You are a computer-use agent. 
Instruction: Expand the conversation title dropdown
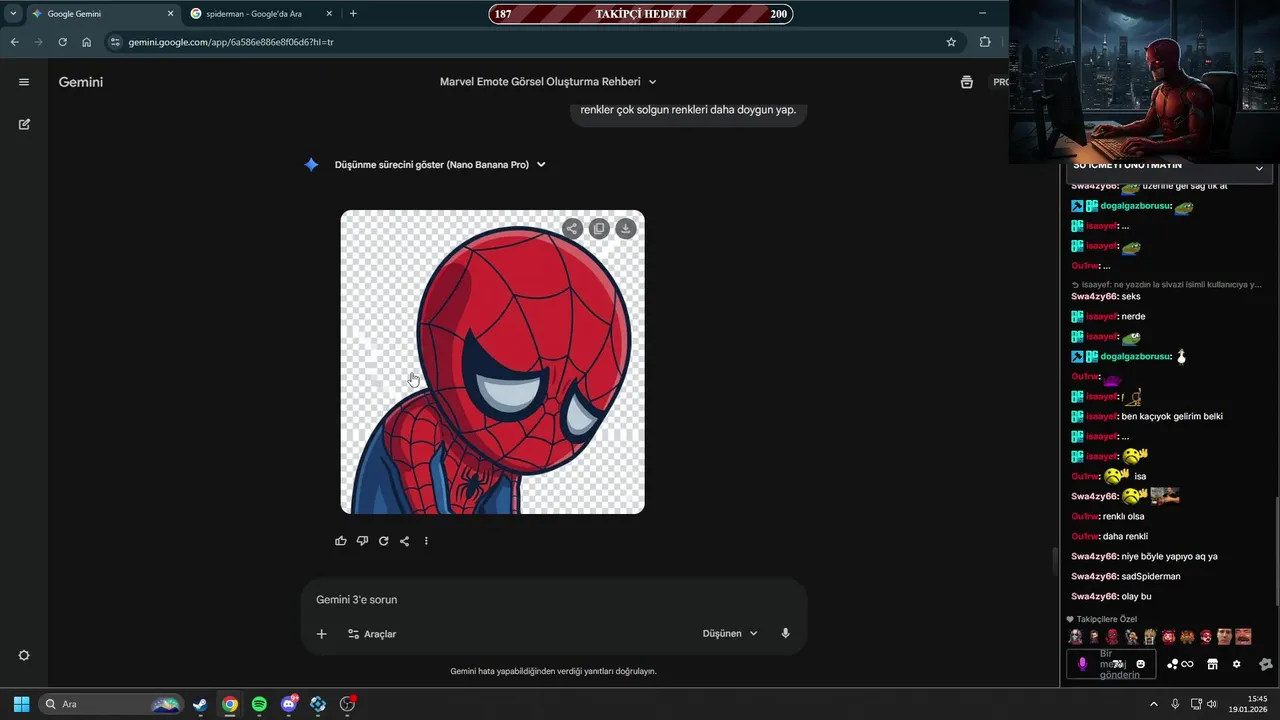[x=653, y=82]
